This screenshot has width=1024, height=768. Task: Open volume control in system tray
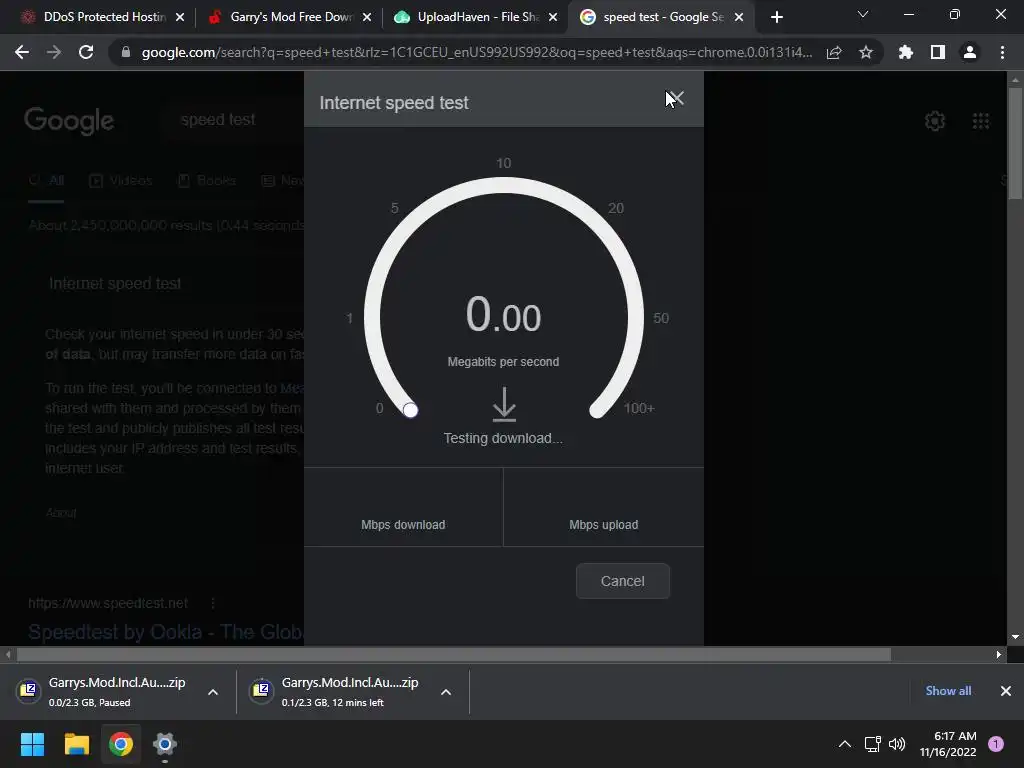897,744
